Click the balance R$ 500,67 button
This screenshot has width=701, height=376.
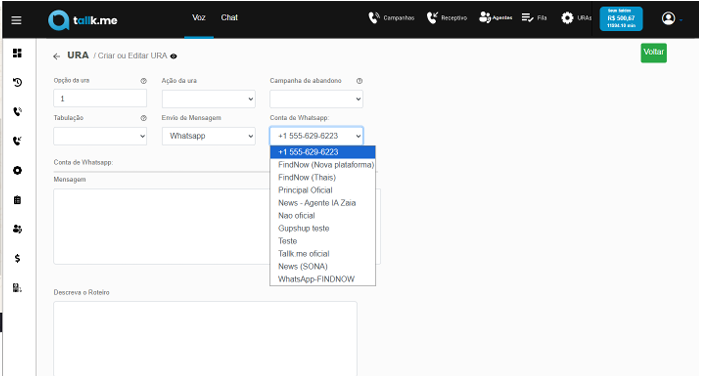pyautogui.click(x=621, y=19)
